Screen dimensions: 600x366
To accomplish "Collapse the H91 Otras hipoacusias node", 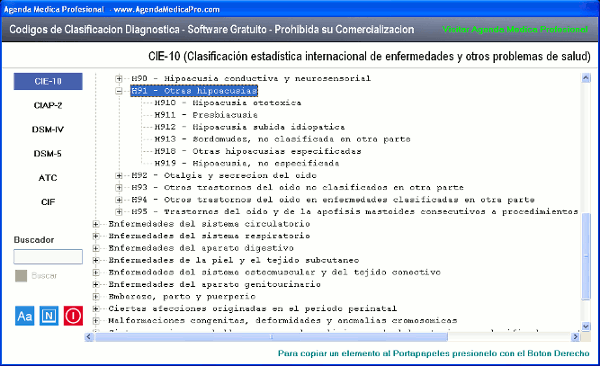I will pos(119,91).
